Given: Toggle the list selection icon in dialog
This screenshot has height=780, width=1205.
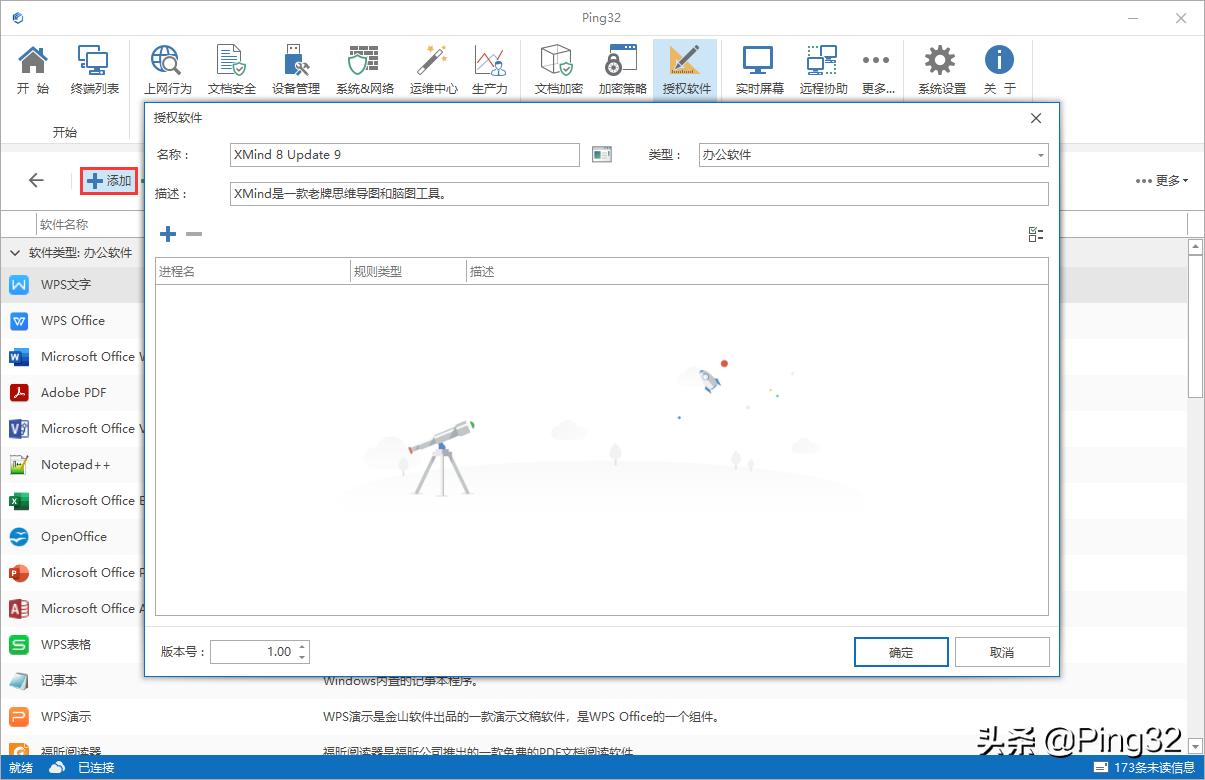Looking at the screenshot, I should [x=1035, y=234].
